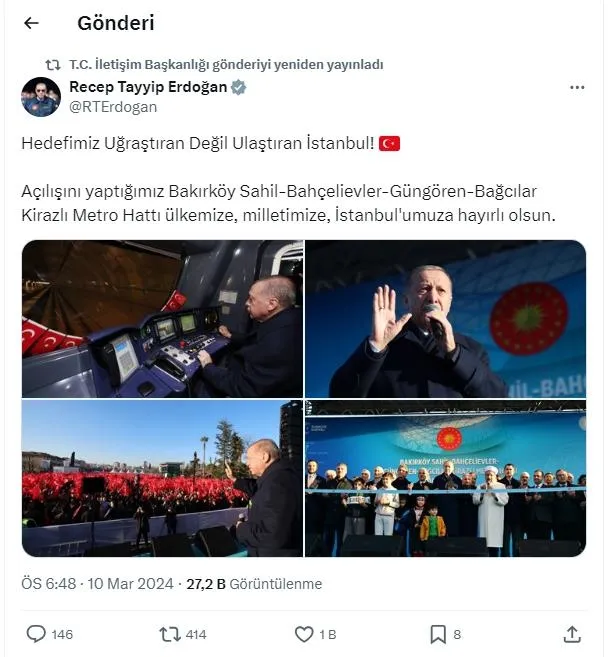
Task: Click the reply speech bubble icon
Action: tap(36, 634)
